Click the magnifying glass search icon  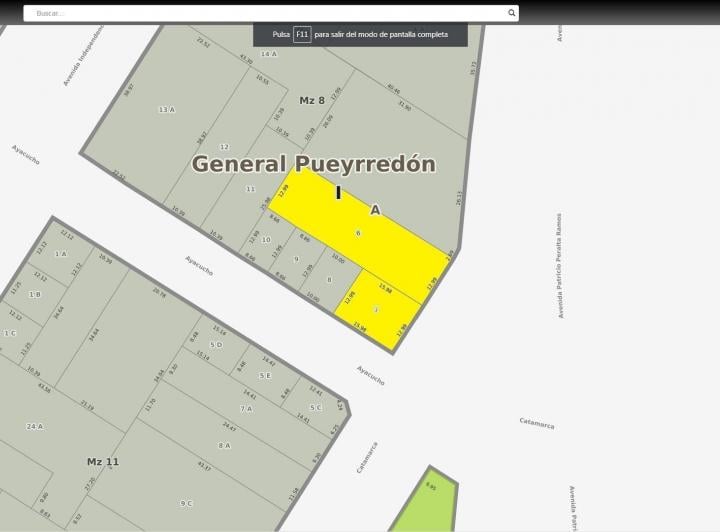(511, 13)
